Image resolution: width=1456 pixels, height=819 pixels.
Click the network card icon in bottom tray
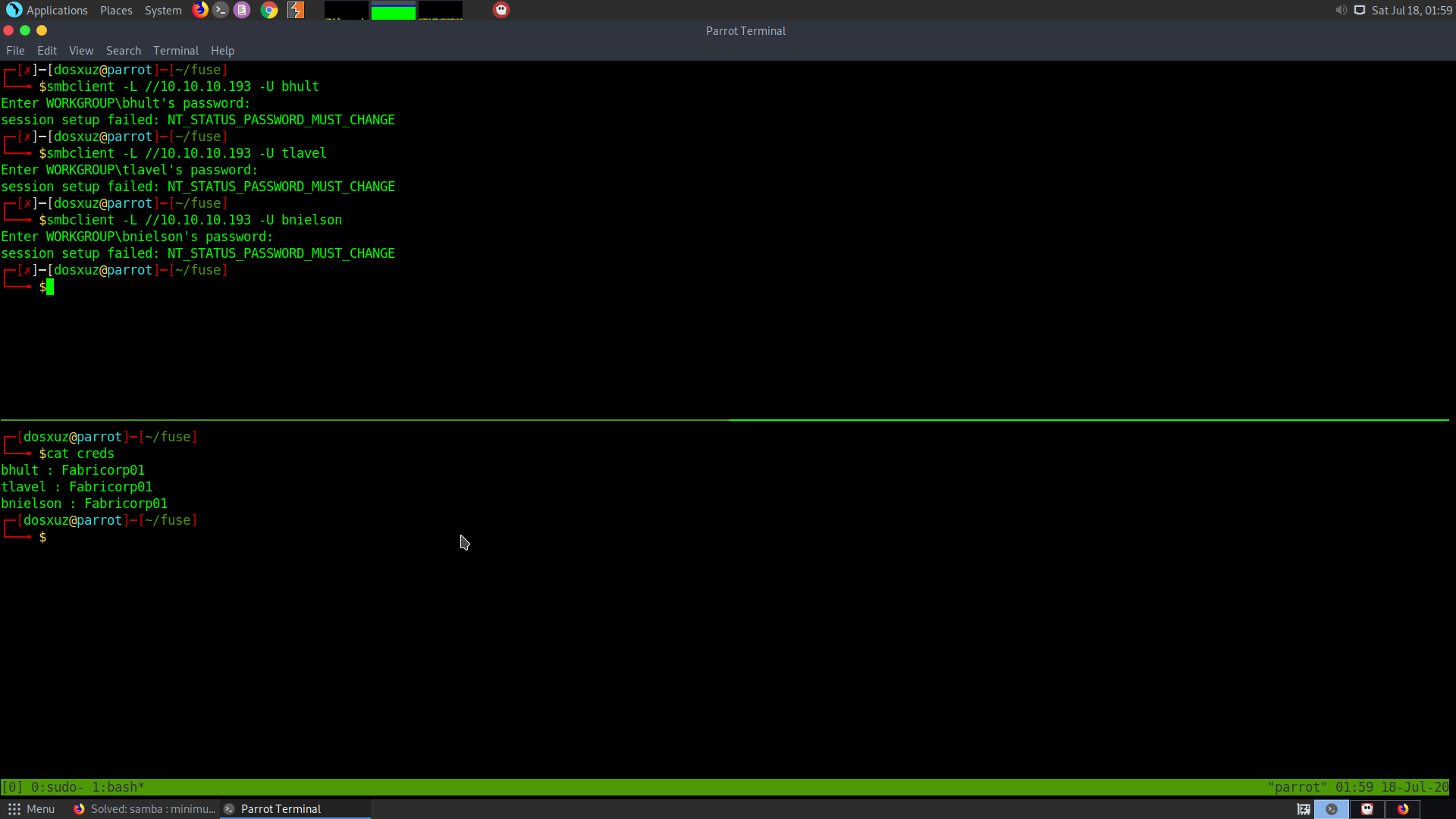[1304, 809]
